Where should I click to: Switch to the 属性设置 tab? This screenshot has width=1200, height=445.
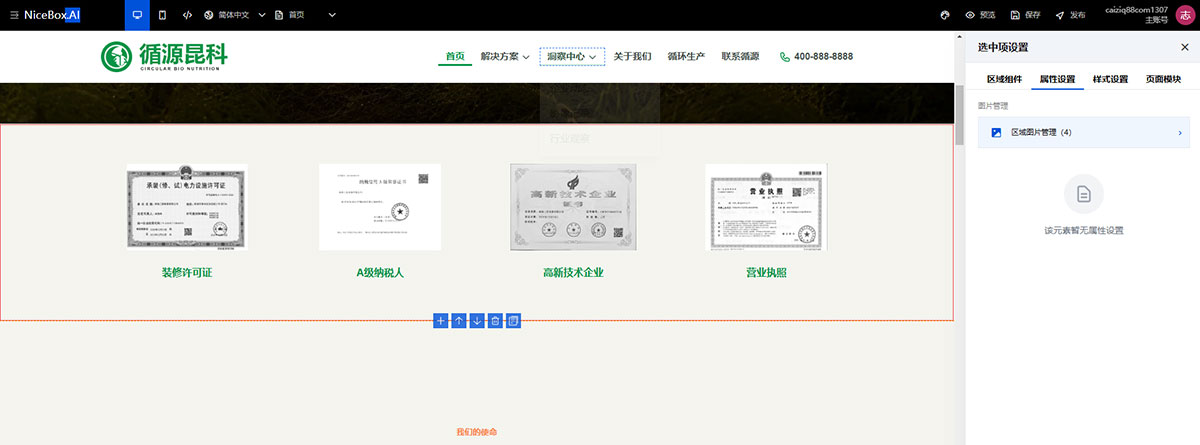click(x=1057, y=79)
